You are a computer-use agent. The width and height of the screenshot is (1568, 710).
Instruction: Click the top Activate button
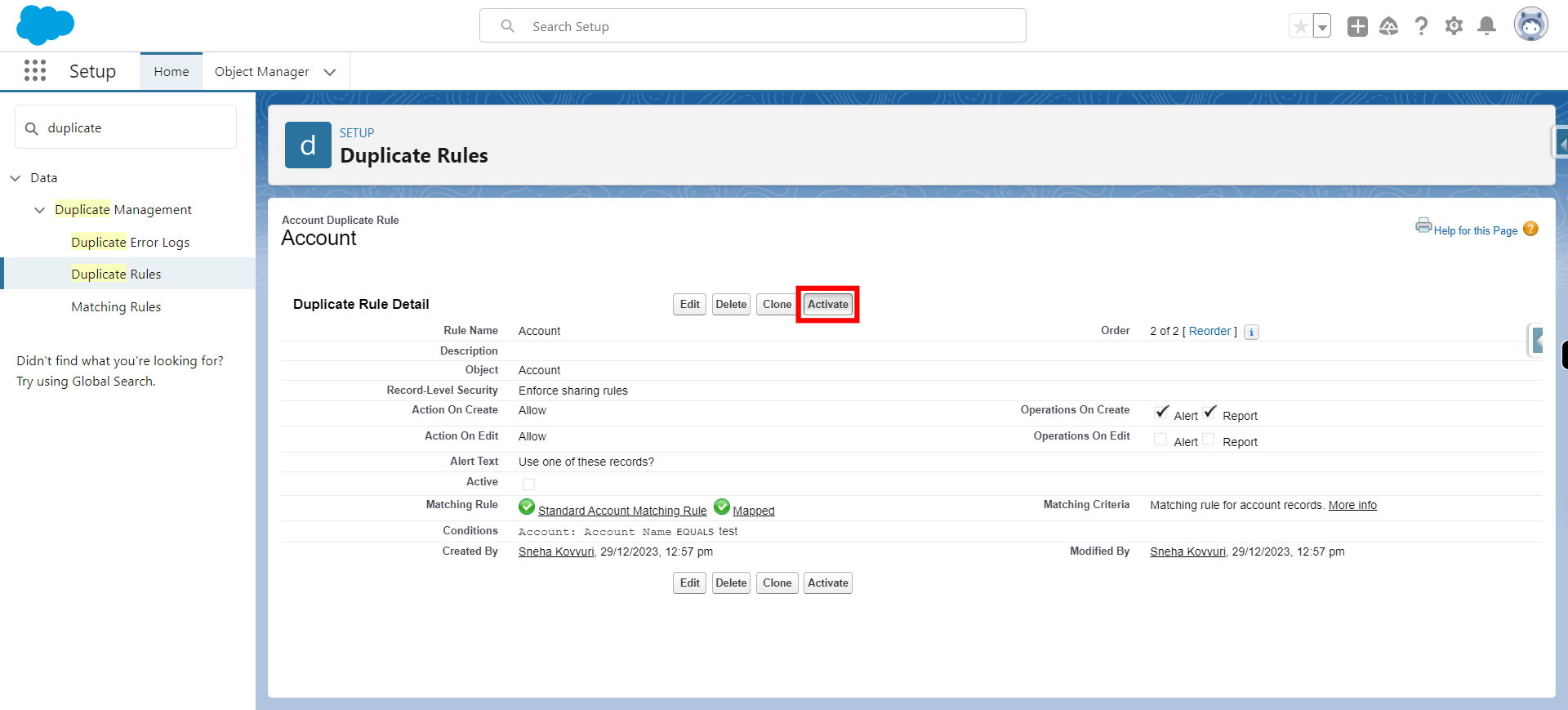coord(828,304)
